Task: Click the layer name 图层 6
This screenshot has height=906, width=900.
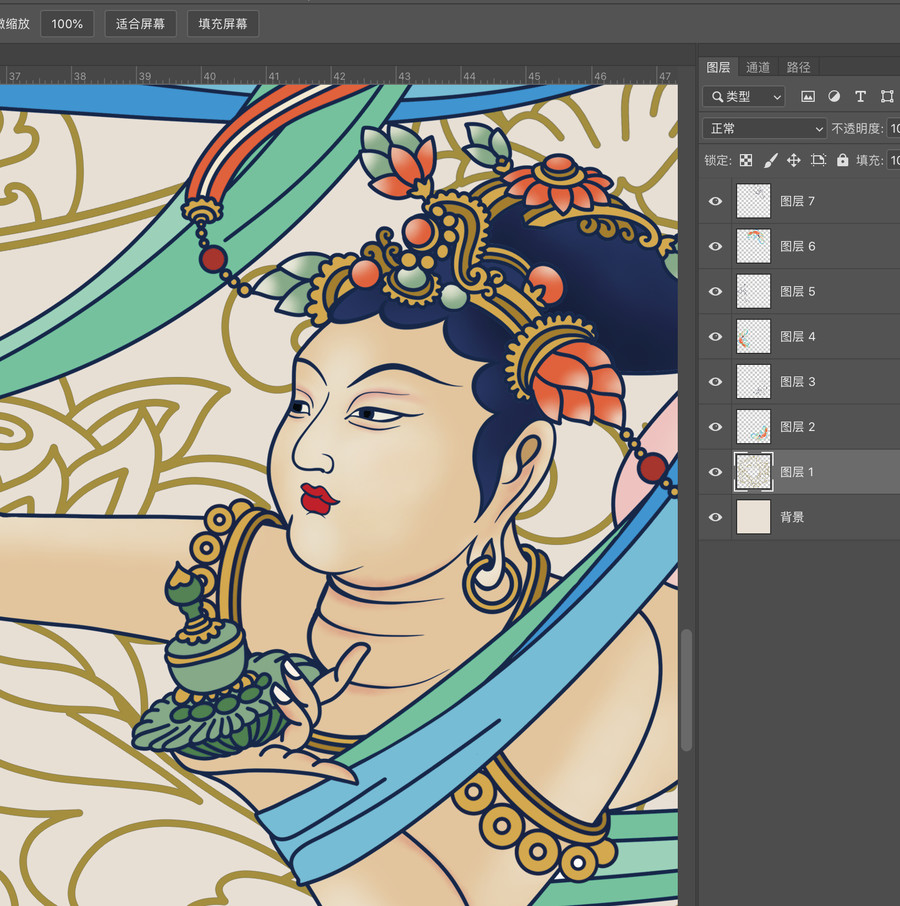Action: [x=797, y=246]
